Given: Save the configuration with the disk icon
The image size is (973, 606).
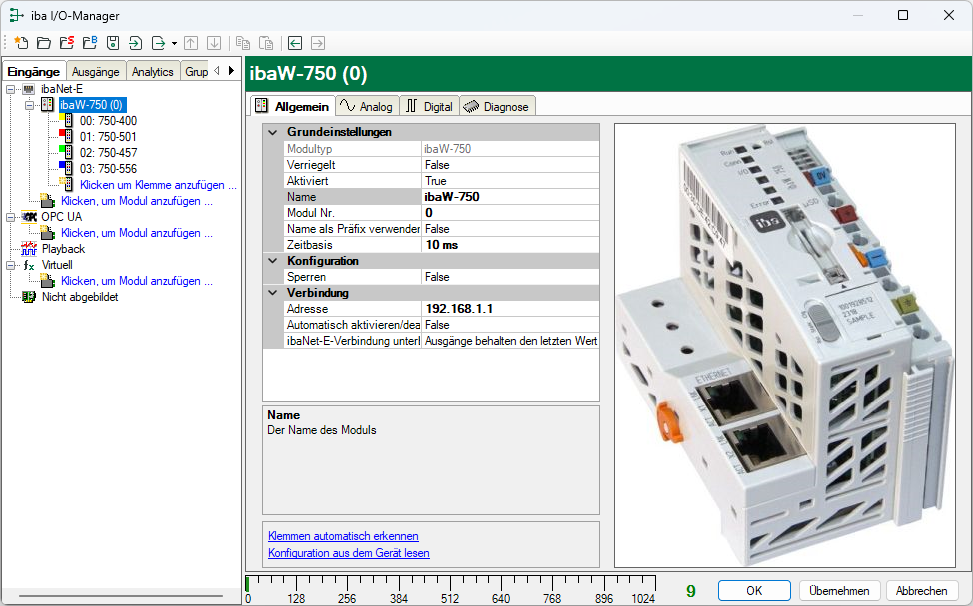Looking at the screenshot, I should (112, 43).
